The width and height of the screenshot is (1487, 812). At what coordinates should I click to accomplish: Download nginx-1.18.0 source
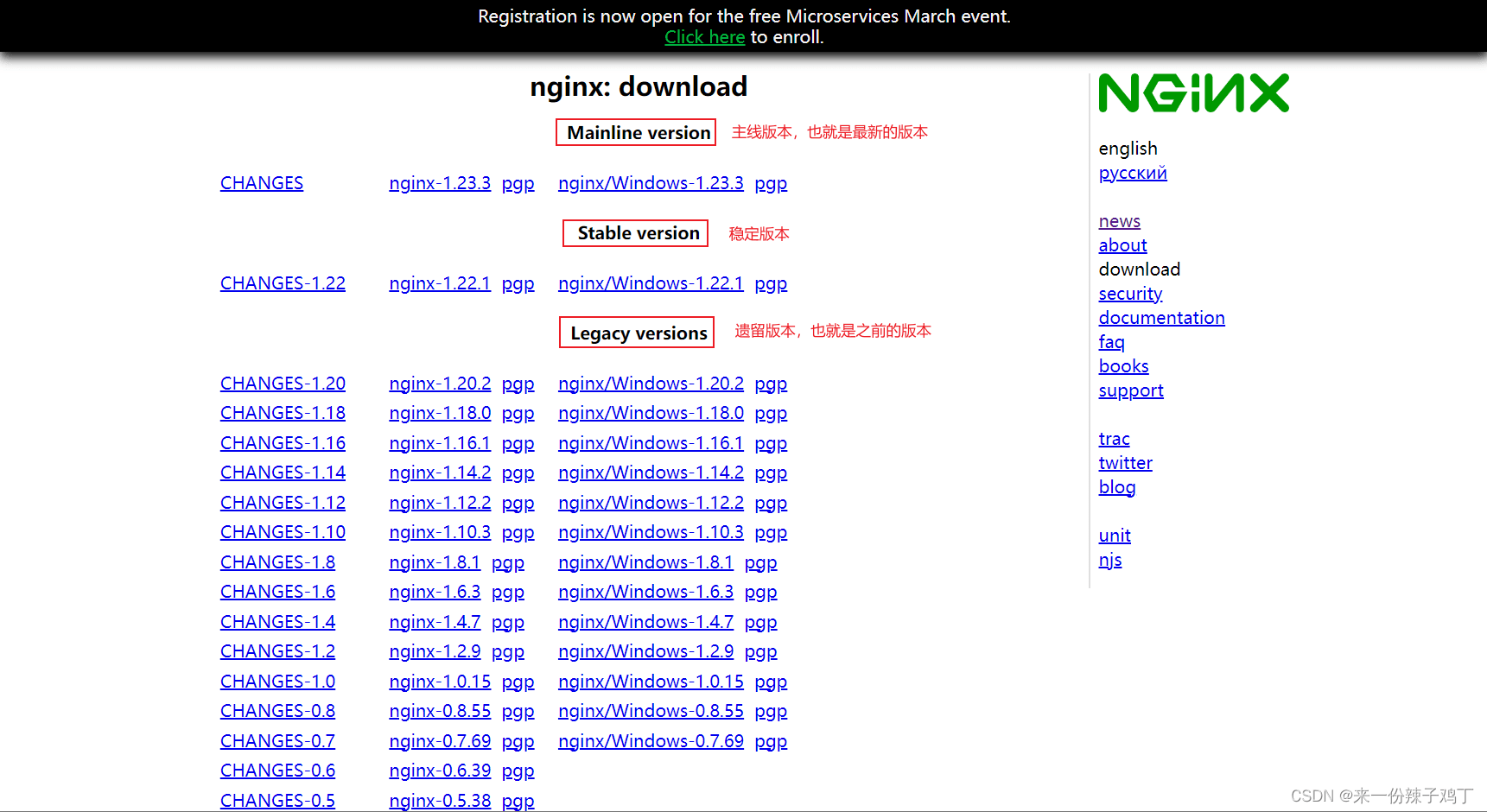click(440, 413)
